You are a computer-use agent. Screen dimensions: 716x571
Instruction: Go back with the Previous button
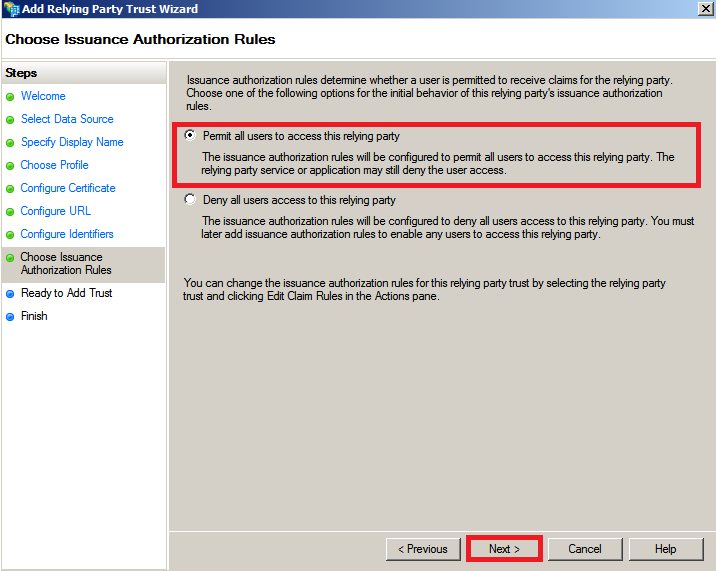point(423,549)
